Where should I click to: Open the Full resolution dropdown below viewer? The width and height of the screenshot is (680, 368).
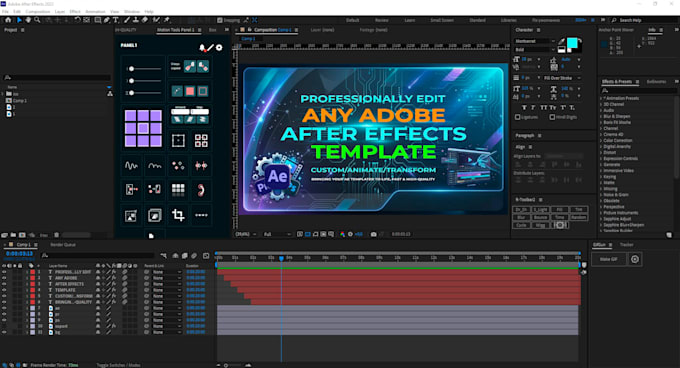pos(277,234)
